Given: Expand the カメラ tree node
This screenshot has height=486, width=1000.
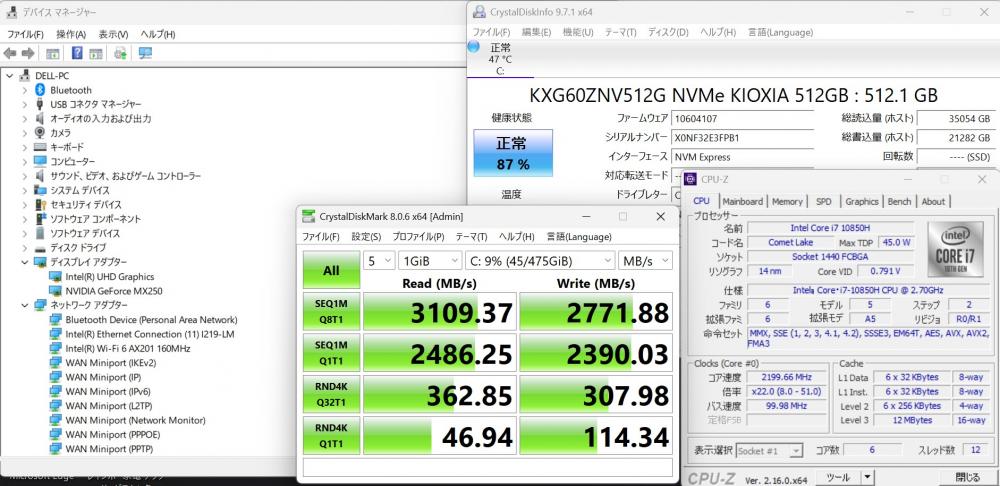Looking at the screenshot, I should (25, 133).
